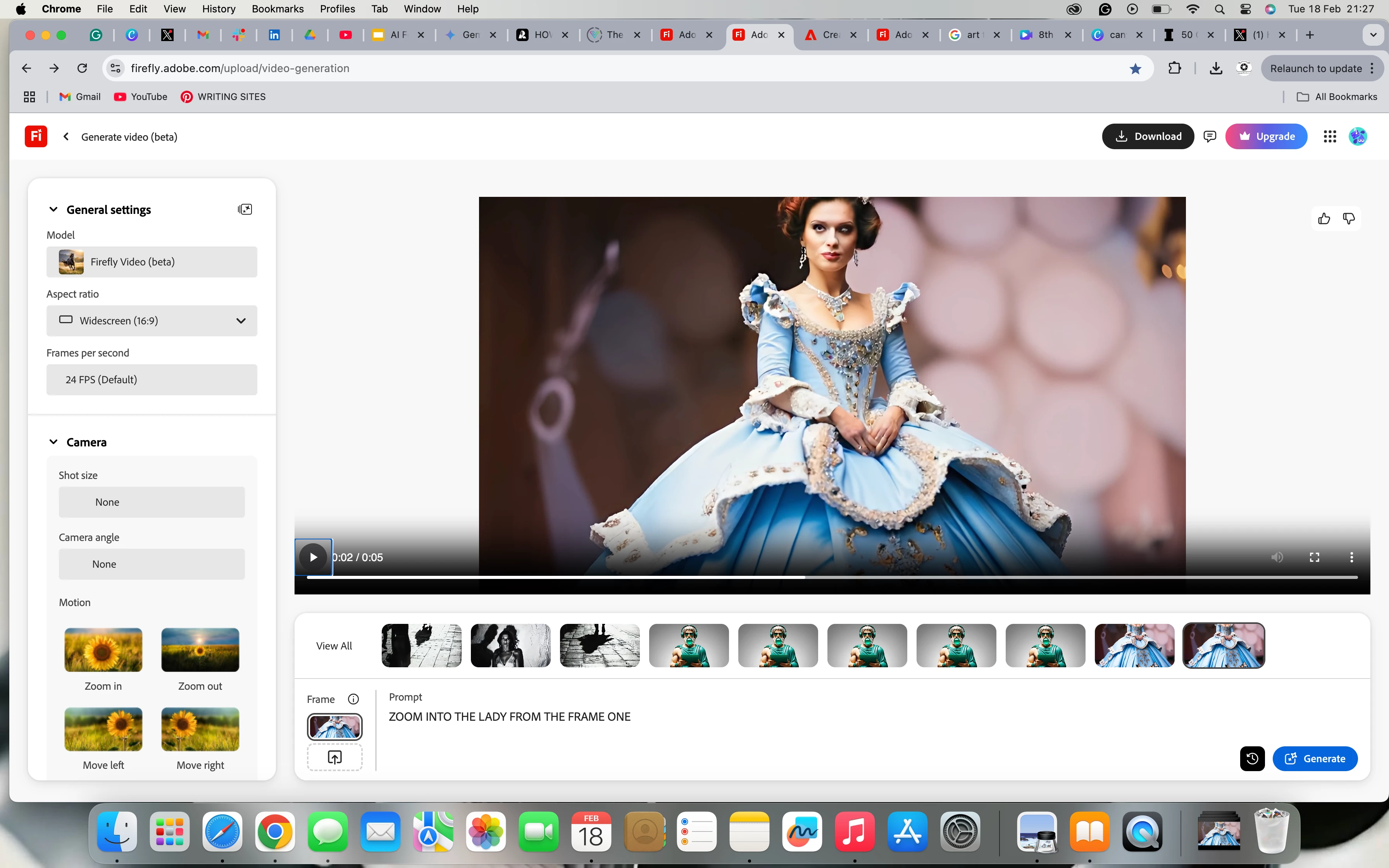Image resolution: width=1389 pixels, height=868 pixels.
Task: Enter fullscreen on the video player
Action: point(1314,558)
